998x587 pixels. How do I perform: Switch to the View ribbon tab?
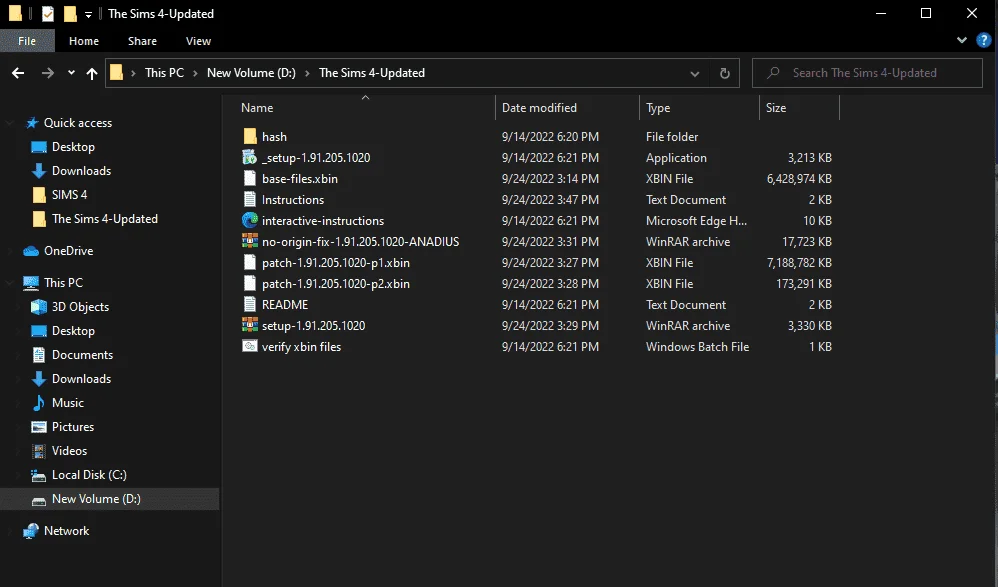coord(198,41)
